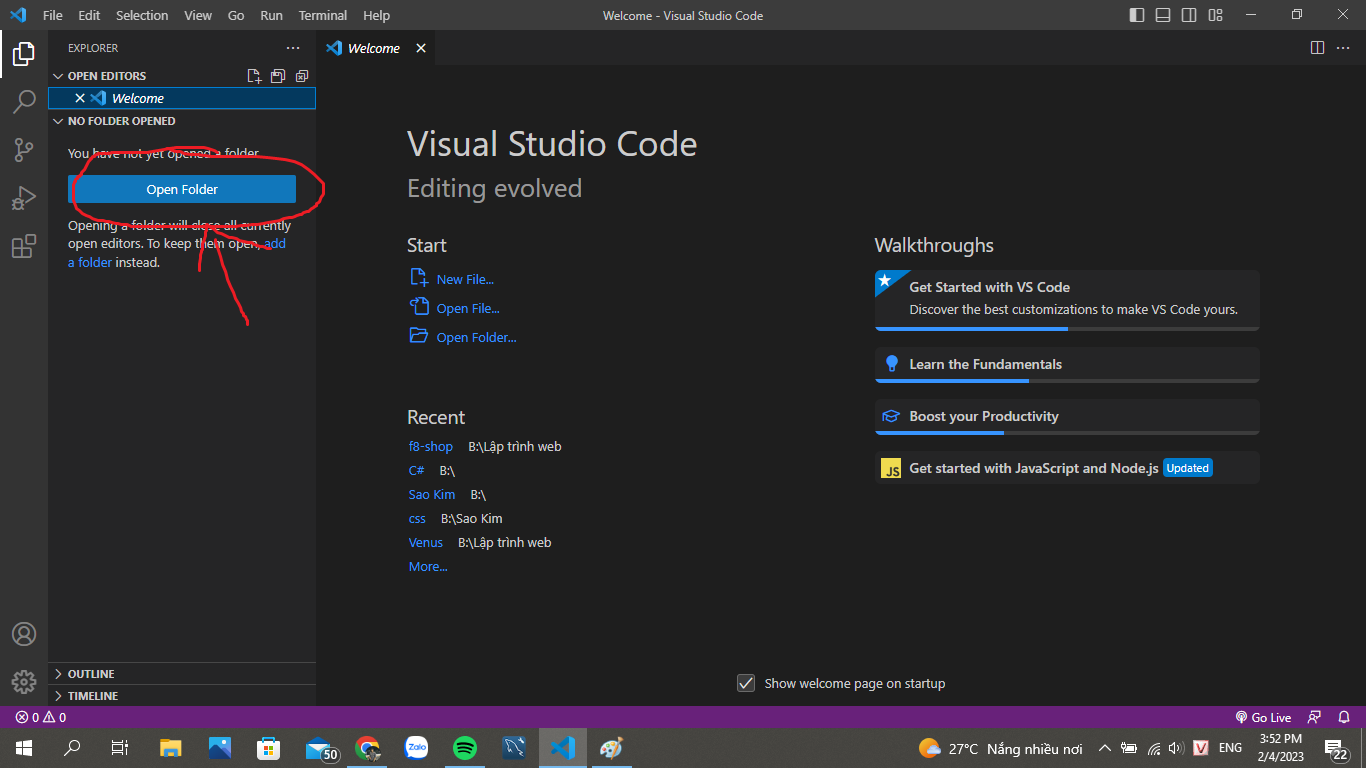1366x768 pixels.
Task: Open the Run and Debug view
Action: click(x=23, y=198)
